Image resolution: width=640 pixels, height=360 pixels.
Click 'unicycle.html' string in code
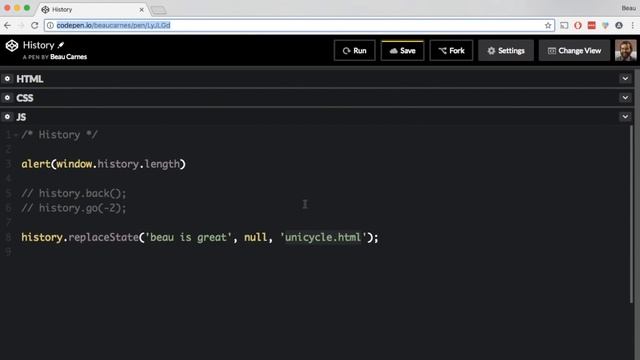pos(323,237)
